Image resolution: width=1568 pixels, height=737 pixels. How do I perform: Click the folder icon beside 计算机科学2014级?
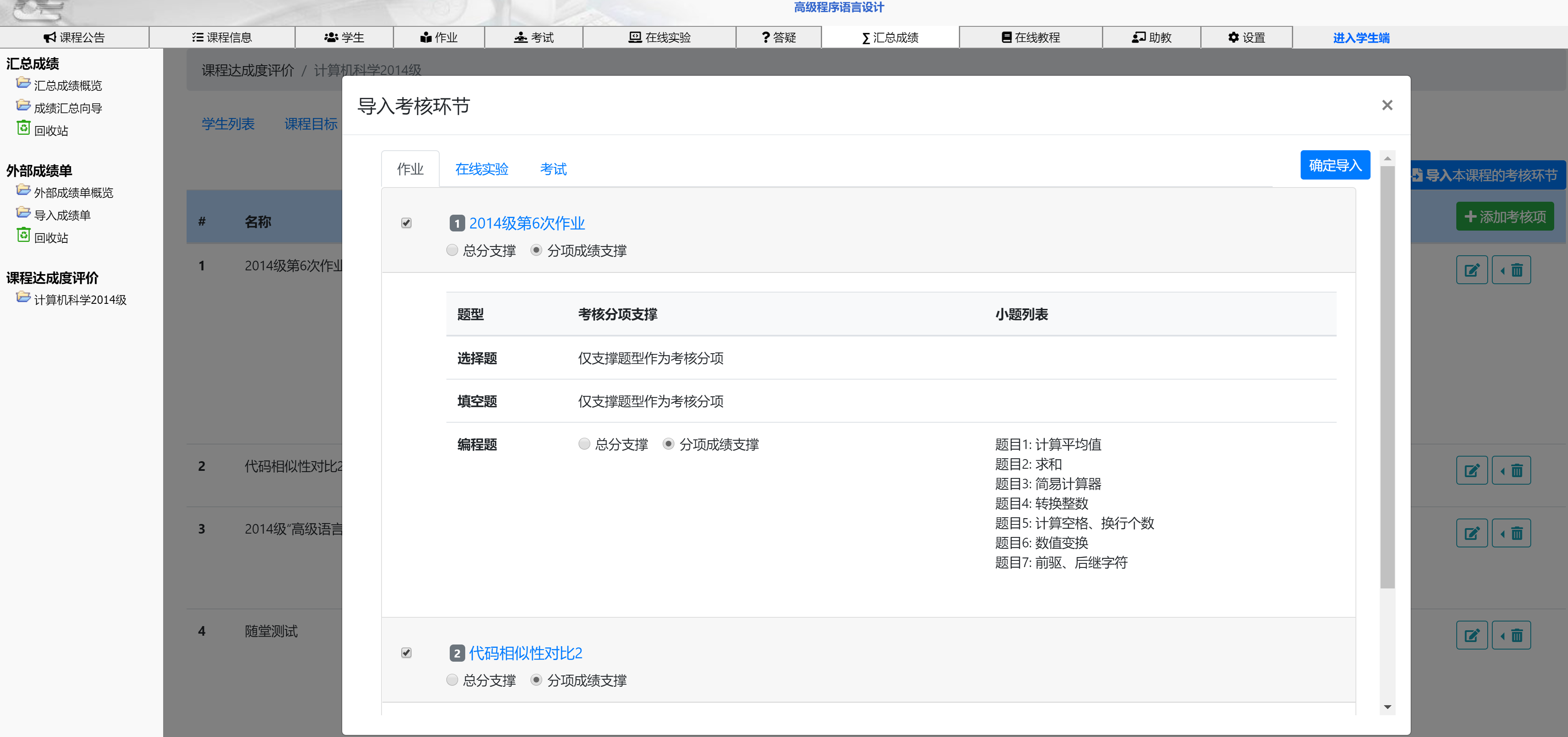click(x=23, y=297)
